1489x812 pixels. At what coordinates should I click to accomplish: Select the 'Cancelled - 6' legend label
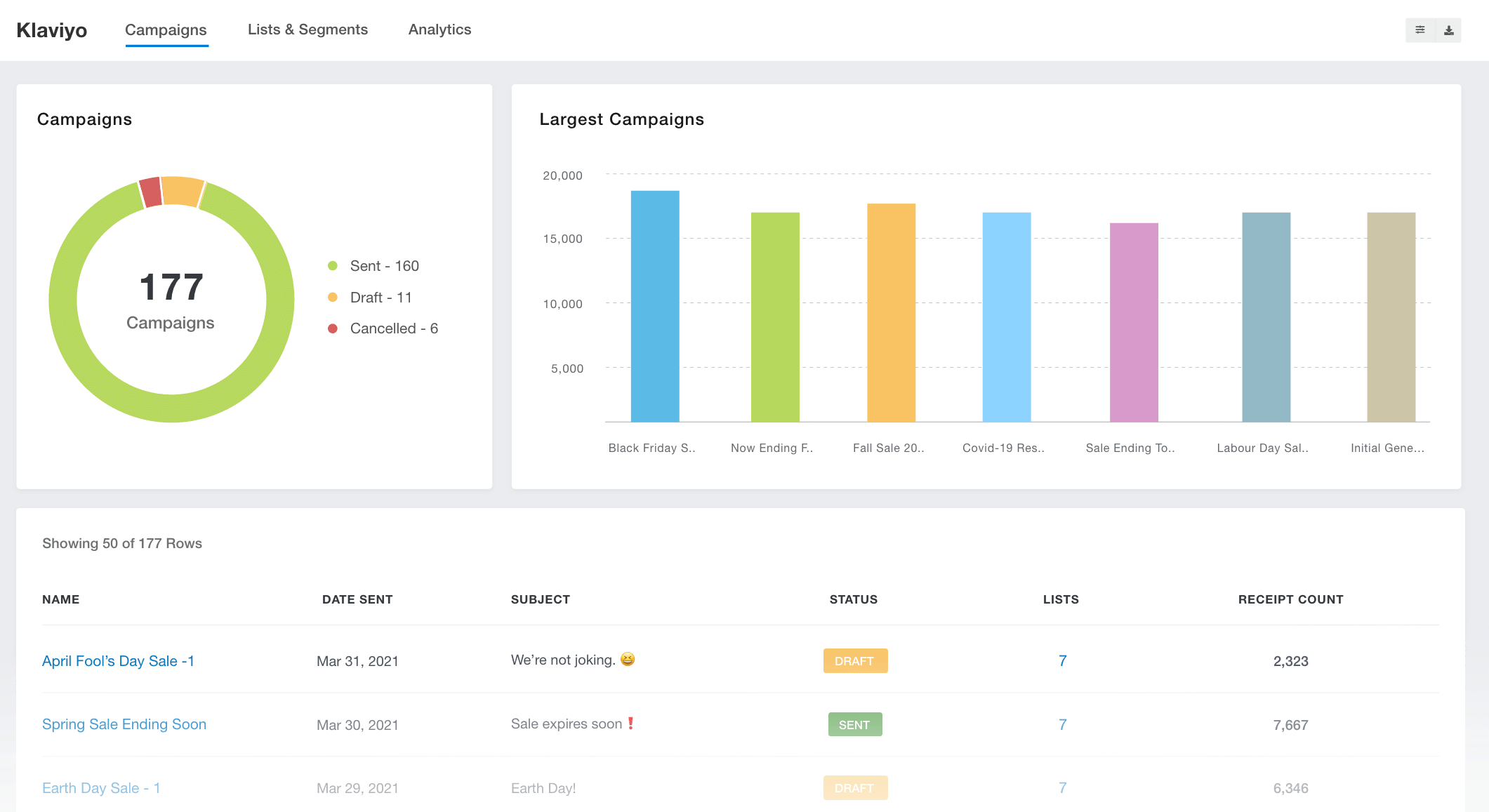tap(394, 328)
